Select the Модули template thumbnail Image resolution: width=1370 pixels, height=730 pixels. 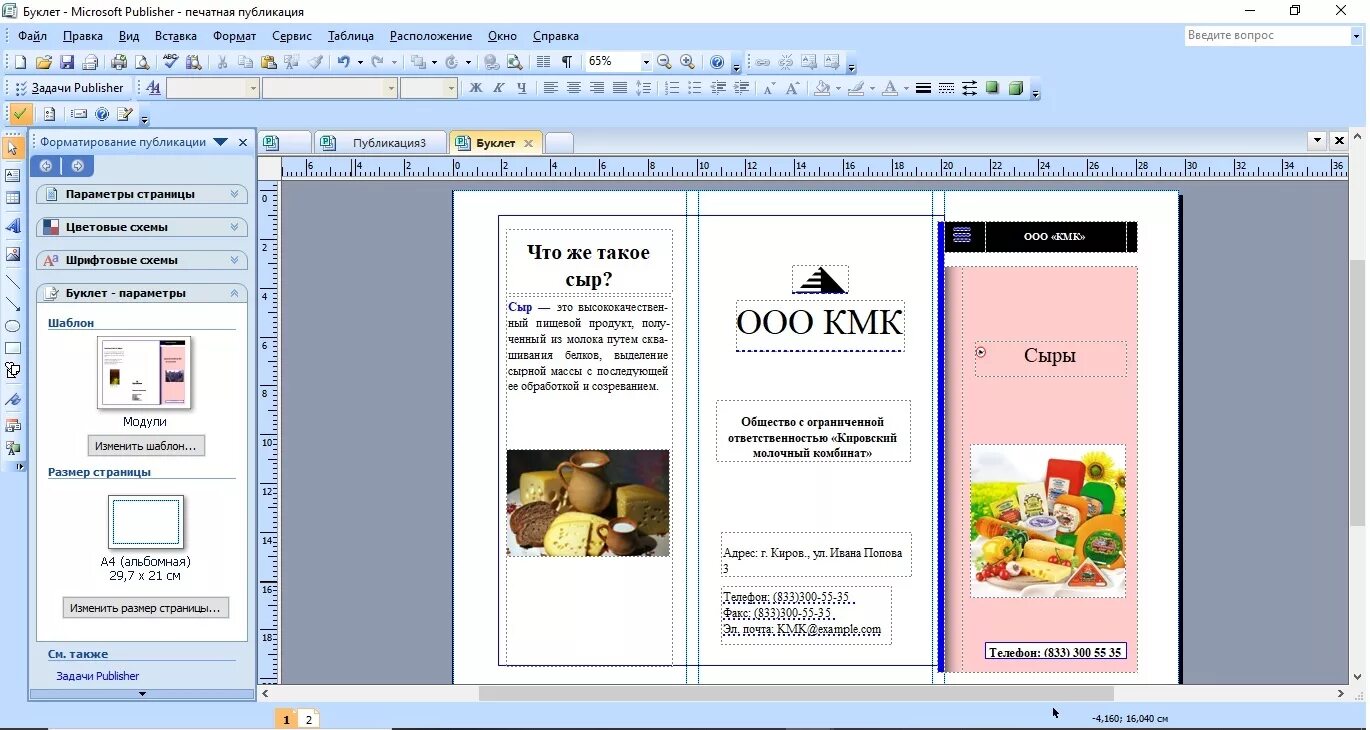tap(144, 373)
